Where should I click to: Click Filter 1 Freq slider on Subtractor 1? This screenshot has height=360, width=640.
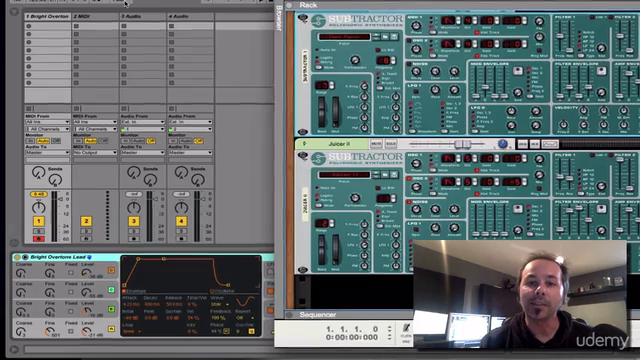560,36
